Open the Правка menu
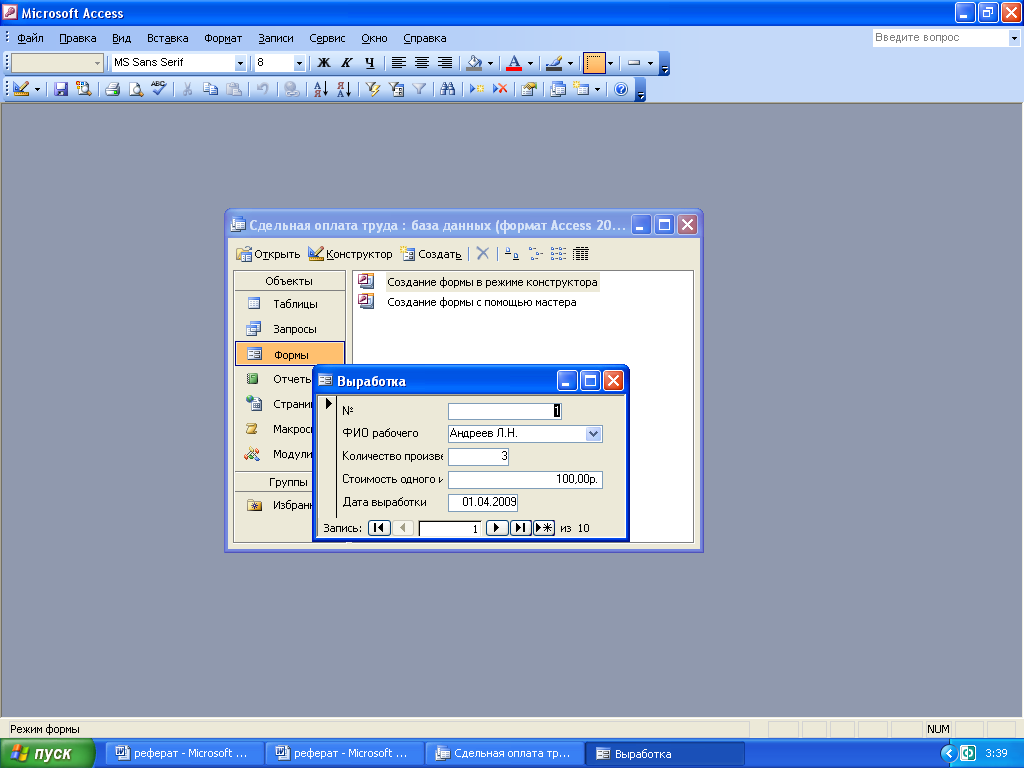 (x=78, y=38)
